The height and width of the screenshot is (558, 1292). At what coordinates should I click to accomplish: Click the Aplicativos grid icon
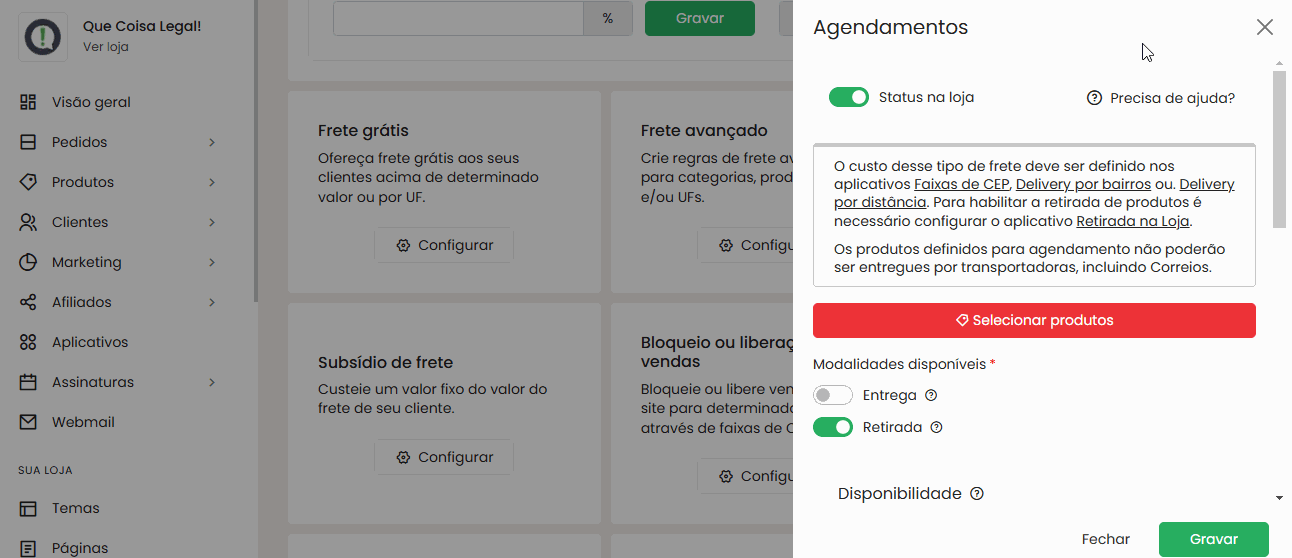[x=28, y=342]
